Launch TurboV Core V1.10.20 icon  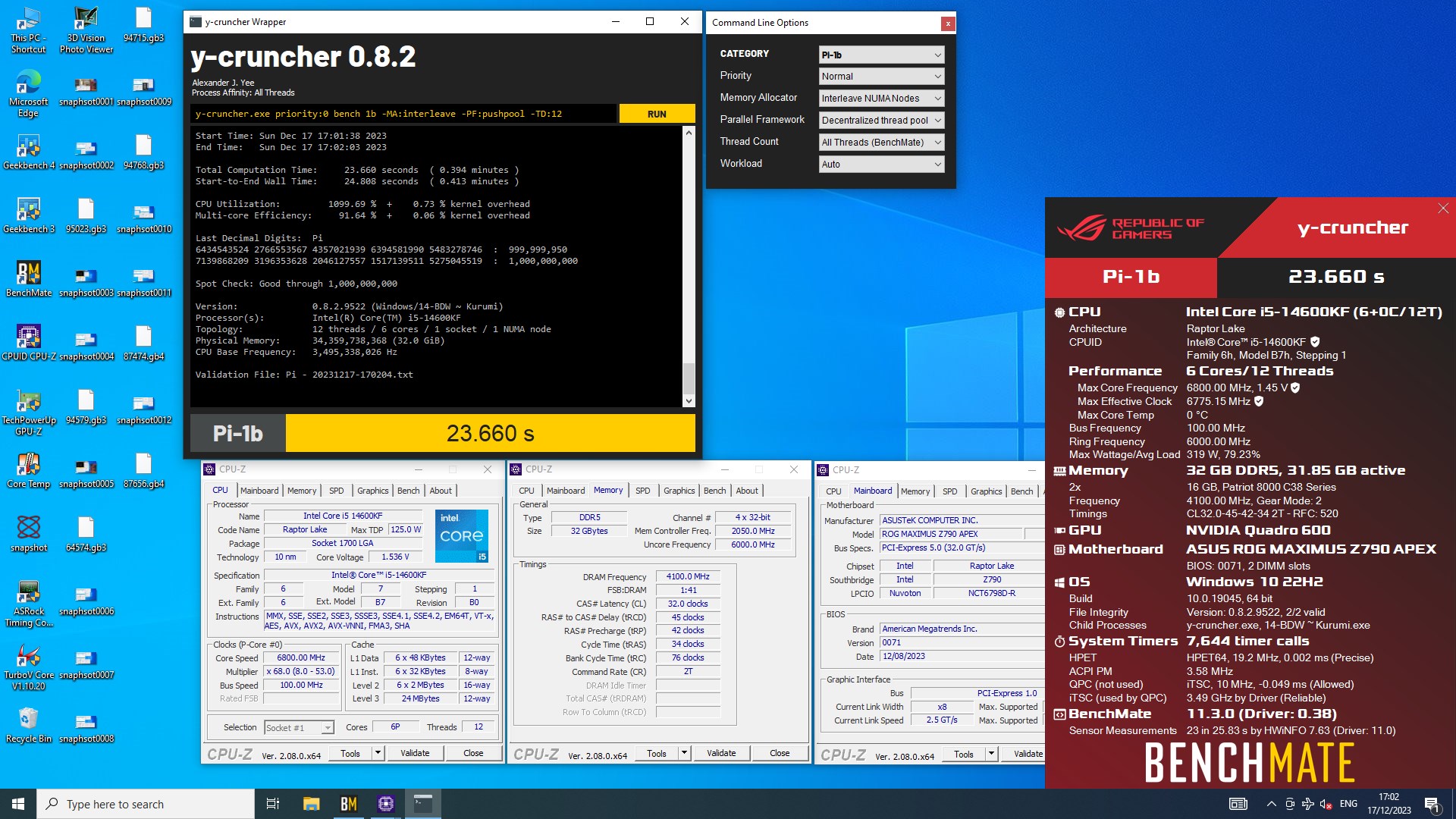tap(28, 667)
